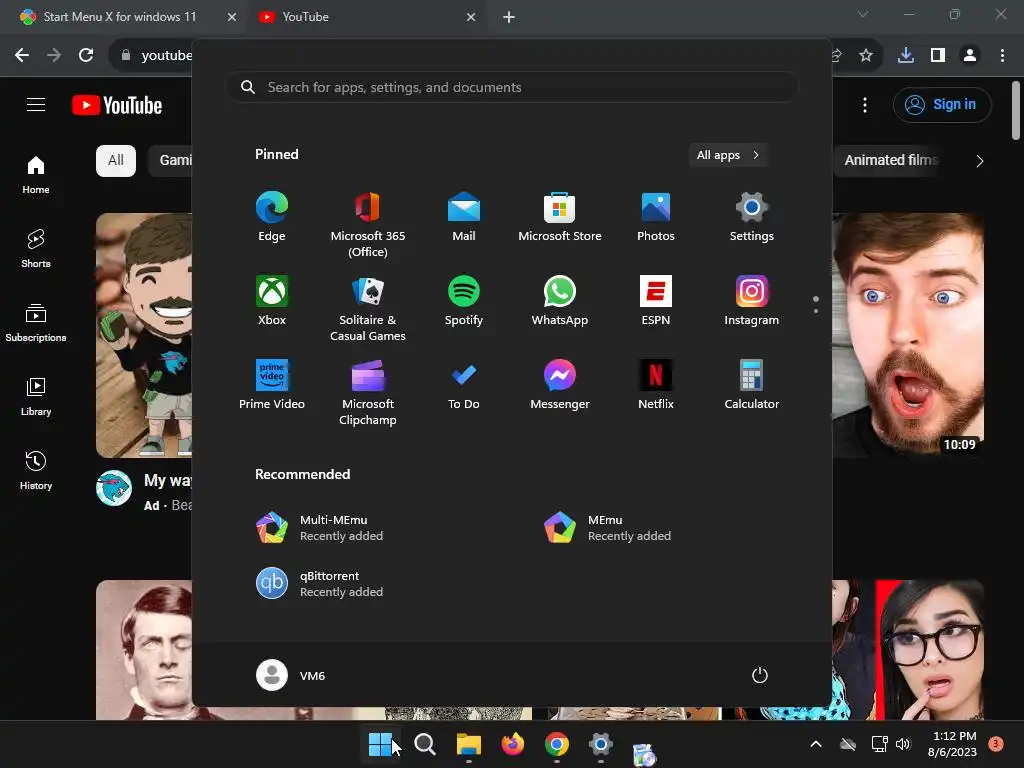
Task: Reload the YouTube page
Action: coord(86,56)
